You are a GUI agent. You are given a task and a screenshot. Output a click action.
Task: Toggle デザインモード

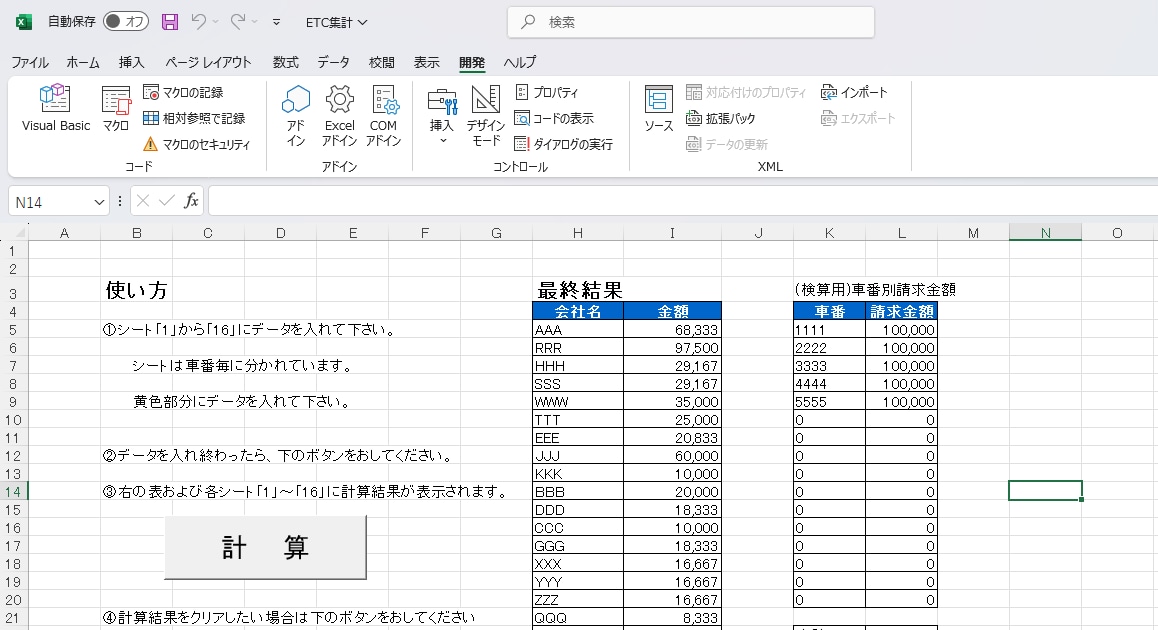(485, 115)
